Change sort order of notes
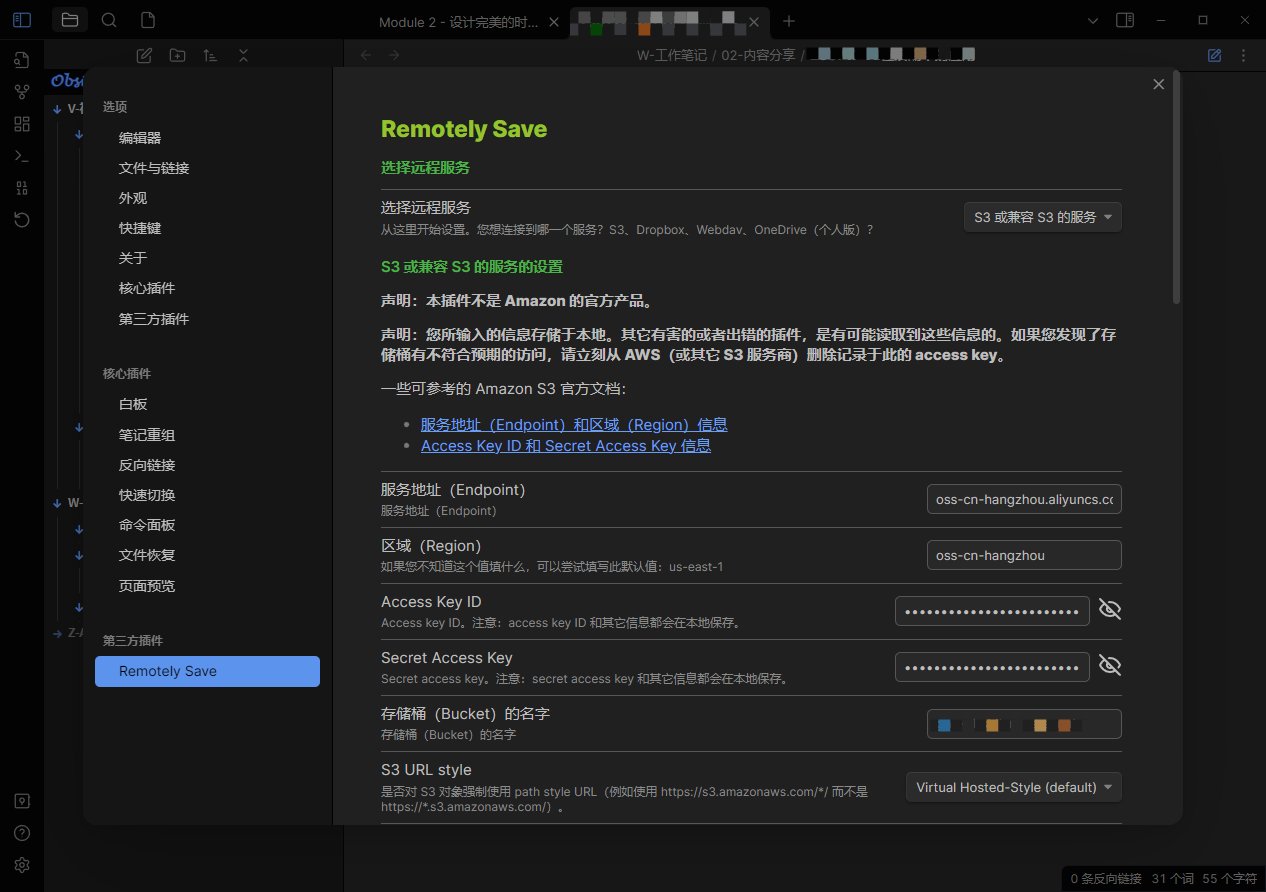Screen dimensions: 1266x892 tap(210, 55)
